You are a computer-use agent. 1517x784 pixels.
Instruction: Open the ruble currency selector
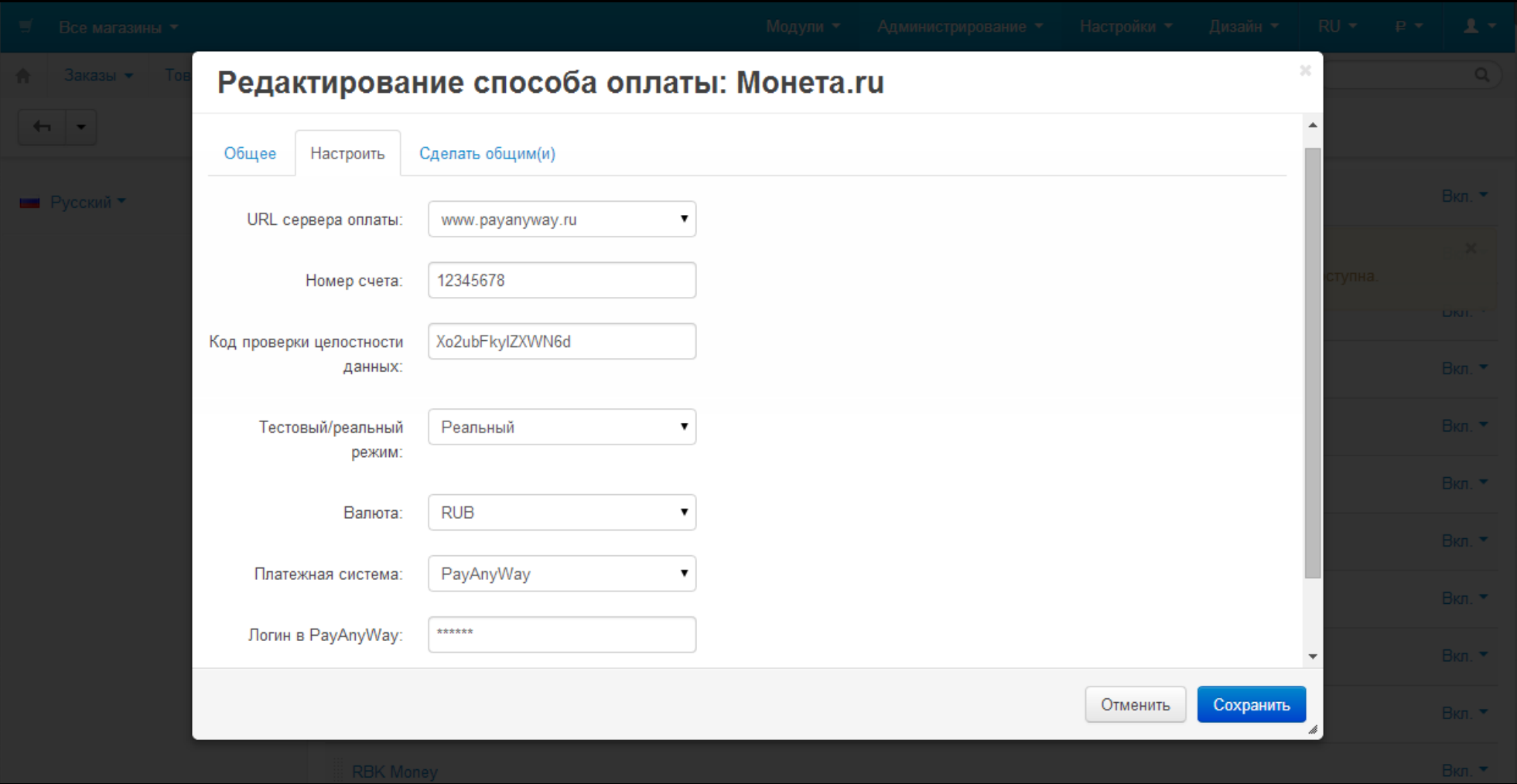[1409, 26]
